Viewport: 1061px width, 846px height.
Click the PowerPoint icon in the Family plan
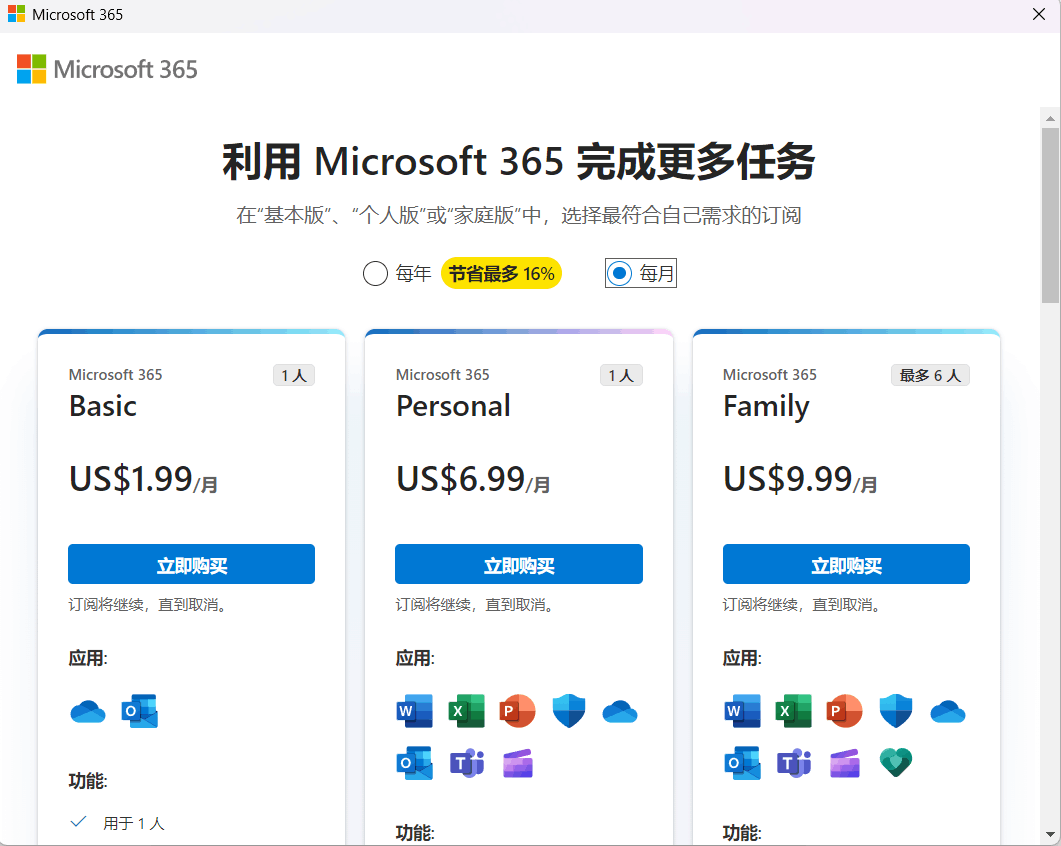[x=844, y=710]
